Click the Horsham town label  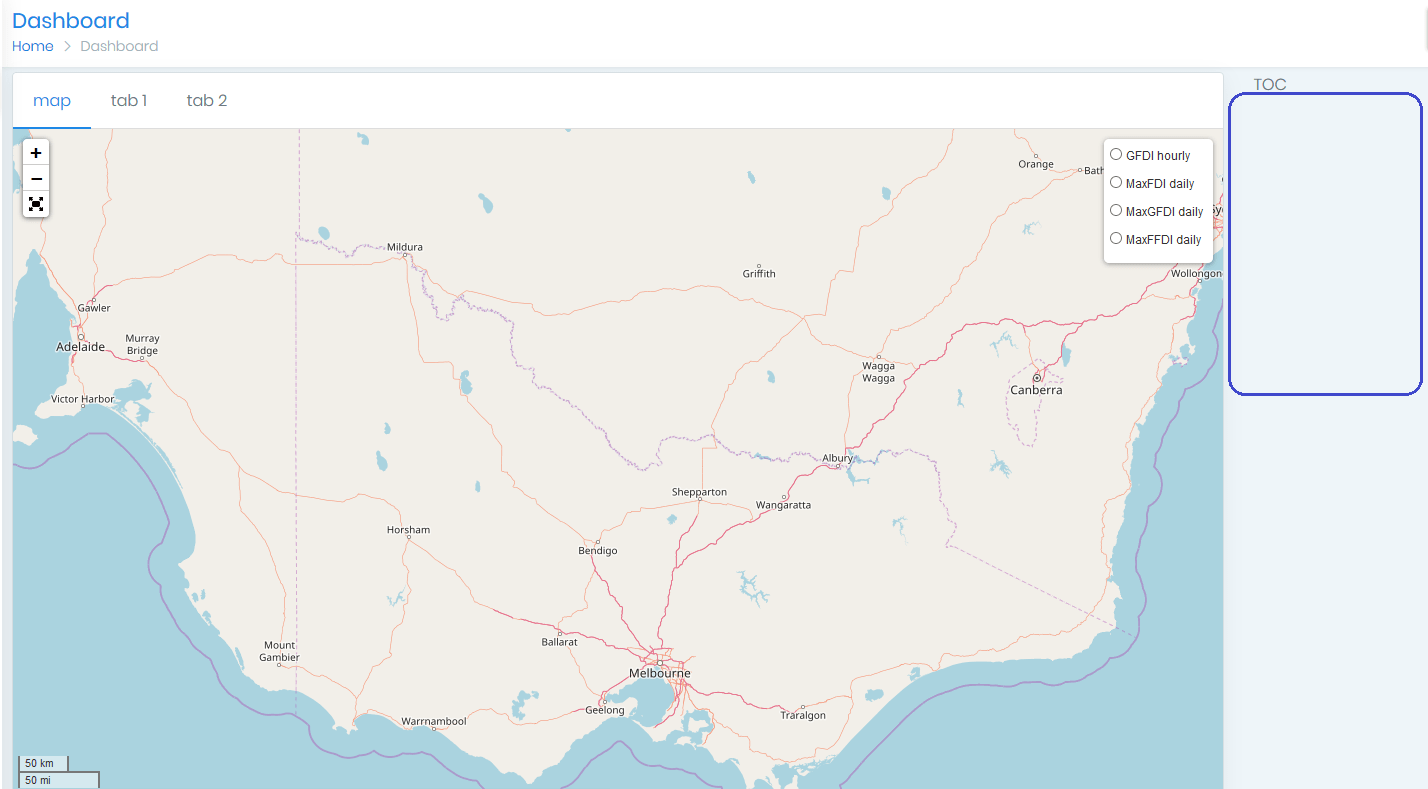408,530
